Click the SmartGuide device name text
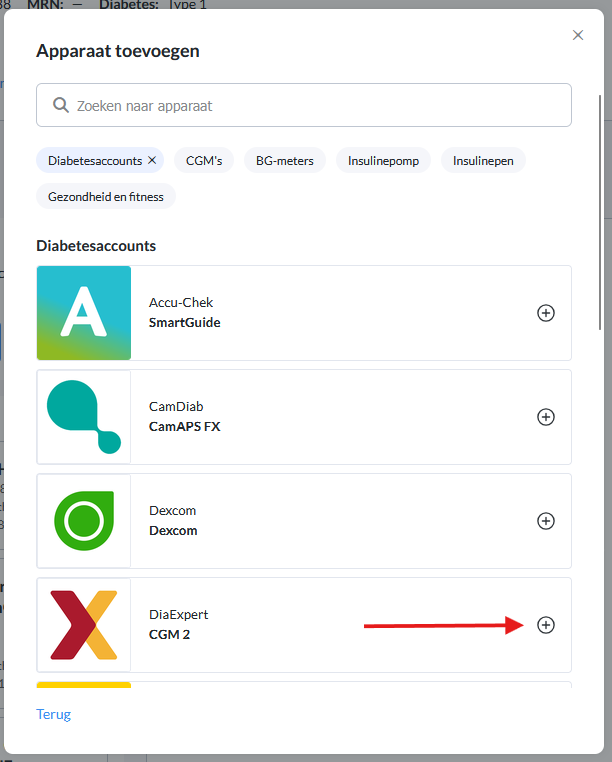Image resolution: width=612 pixels, height=762 pixels. [x=184, y=323]
